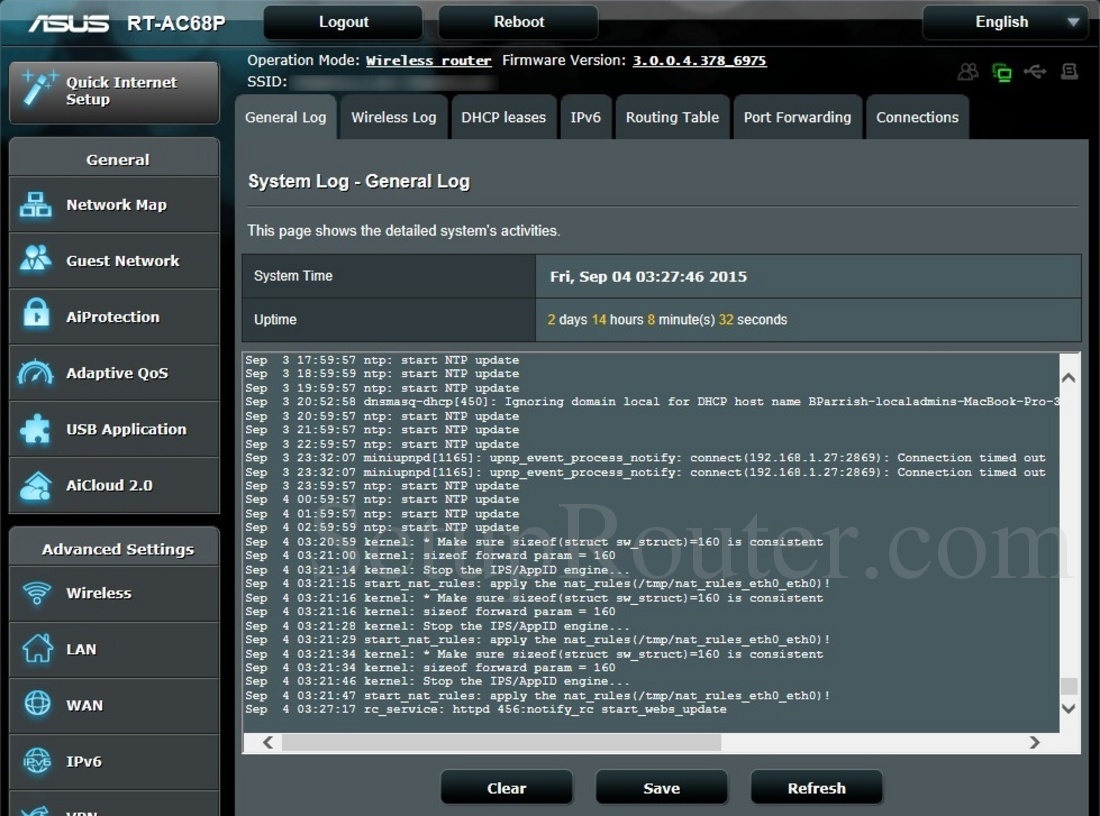Open the Guest Network menu item
The width and height of the screenshot is (1100, 816).
(114, 260)
